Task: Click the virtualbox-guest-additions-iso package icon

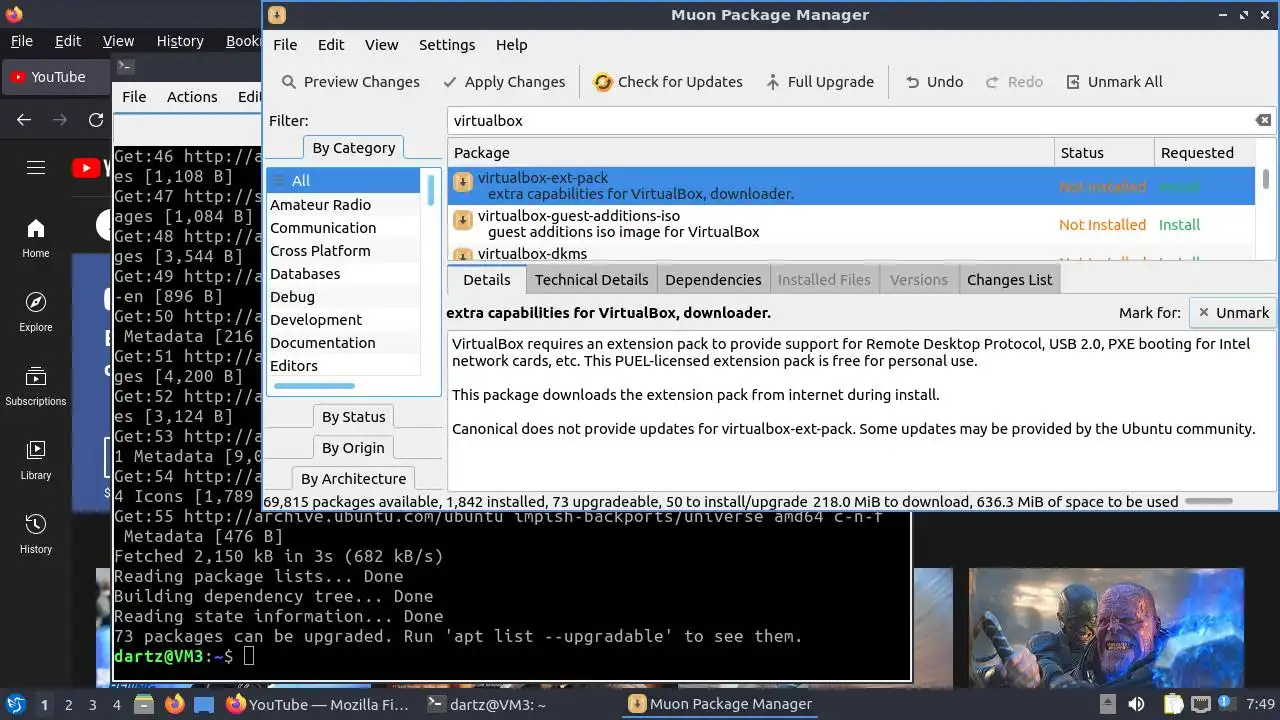Action: [x=463, y=220]
